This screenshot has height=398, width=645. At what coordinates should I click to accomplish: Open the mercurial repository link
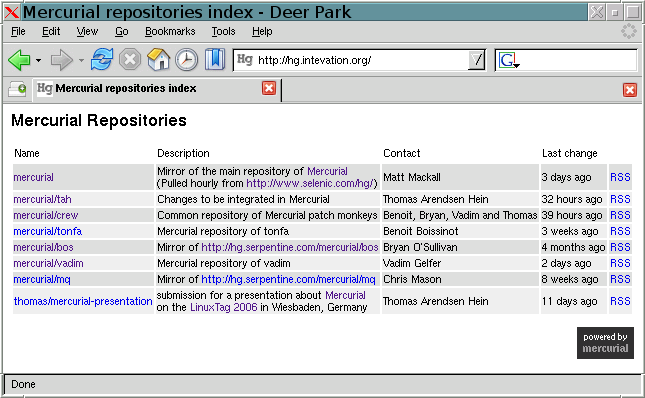(33, 177)
